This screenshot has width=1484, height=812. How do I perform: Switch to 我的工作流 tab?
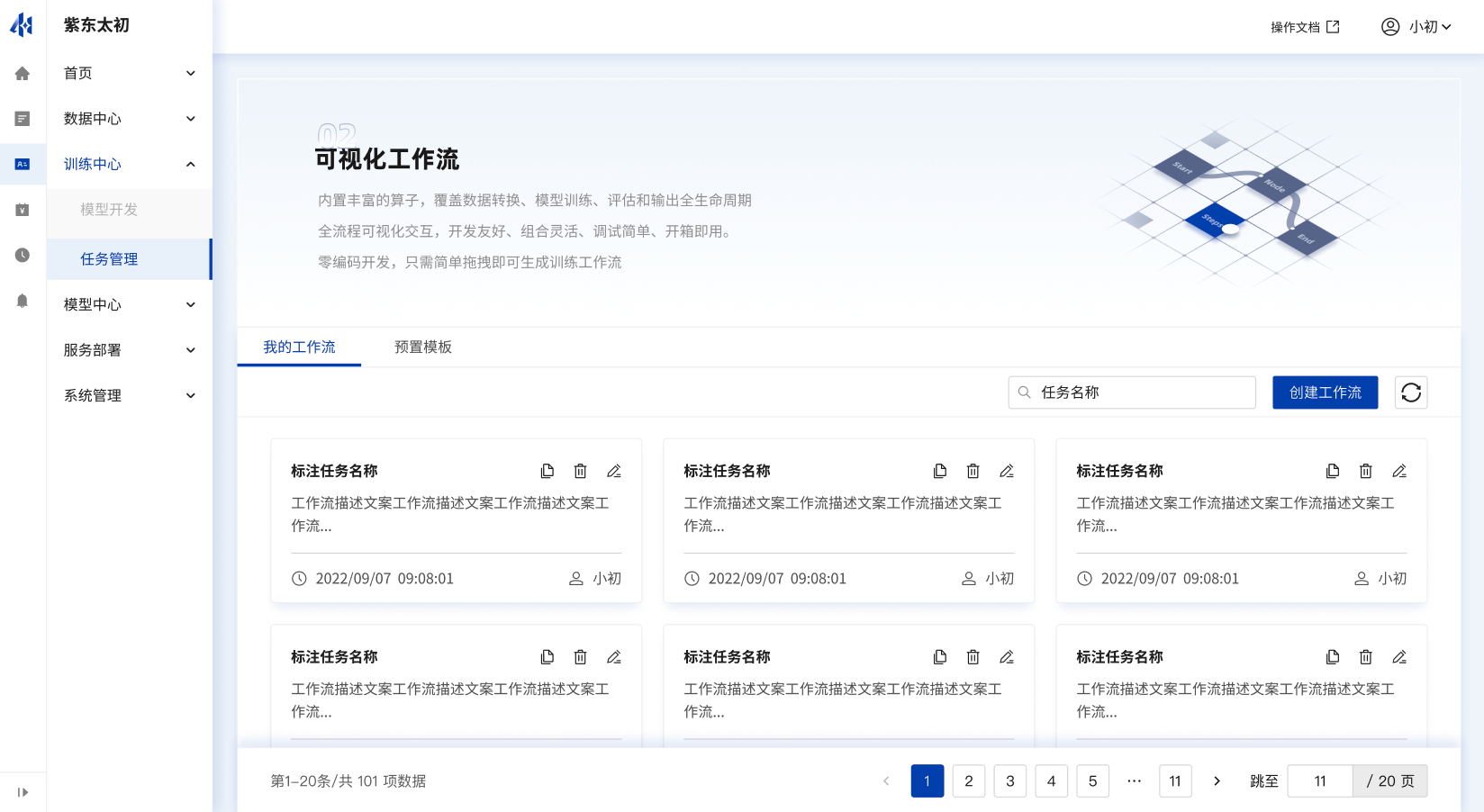(299, 347)
